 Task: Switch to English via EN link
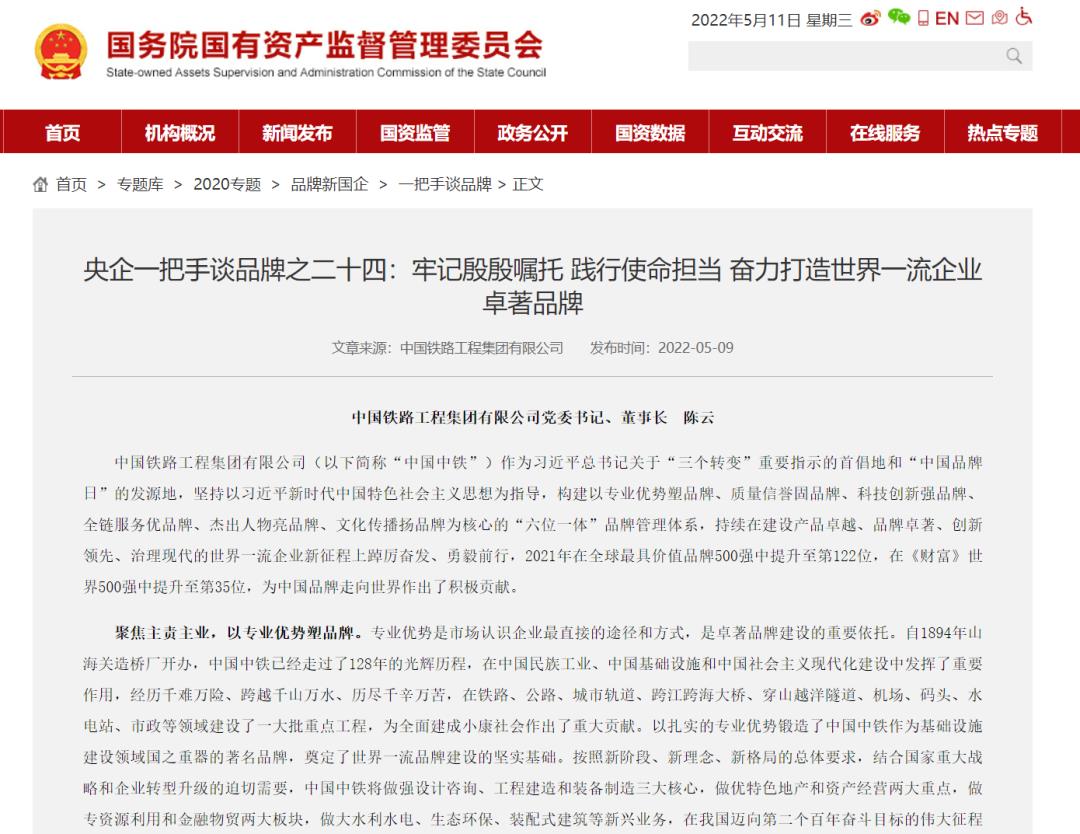tap(946, 19)
